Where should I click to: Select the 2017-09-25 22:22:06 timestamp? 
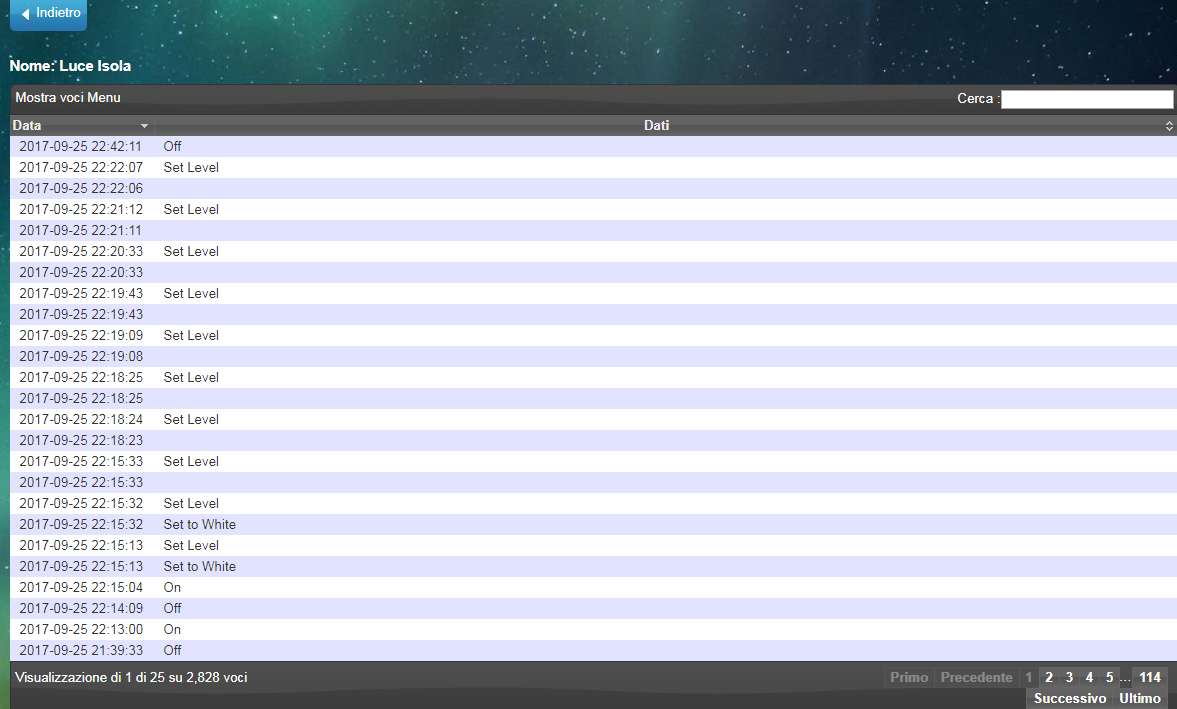pos(81,188)
